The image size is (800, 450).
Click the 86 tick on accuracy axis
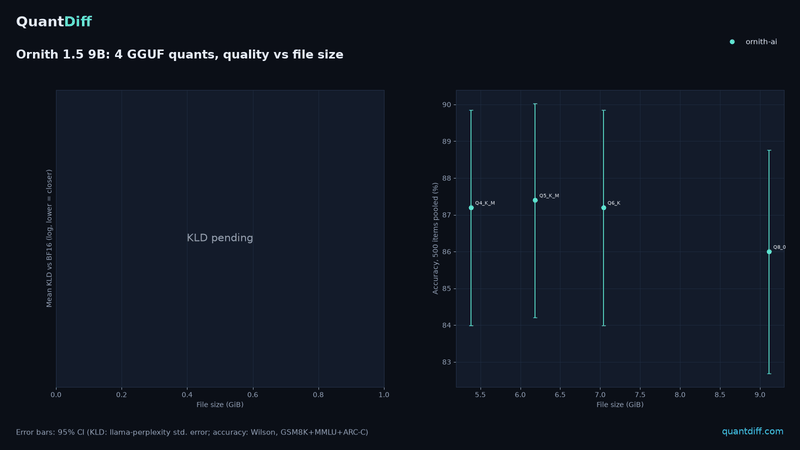[x=446, y=252]
